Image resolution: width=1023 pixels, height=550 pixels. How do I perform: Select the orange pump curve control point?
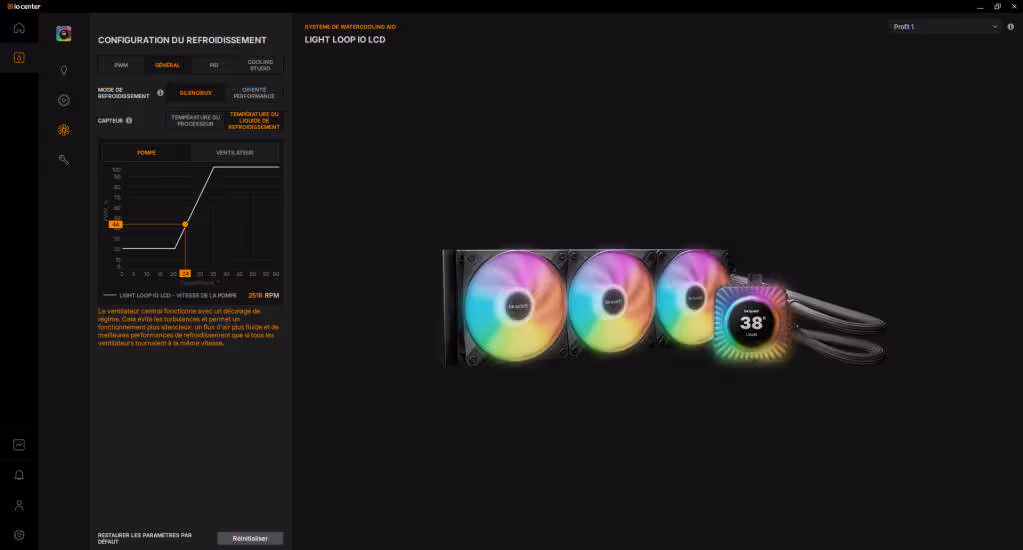tap(185, 224)
